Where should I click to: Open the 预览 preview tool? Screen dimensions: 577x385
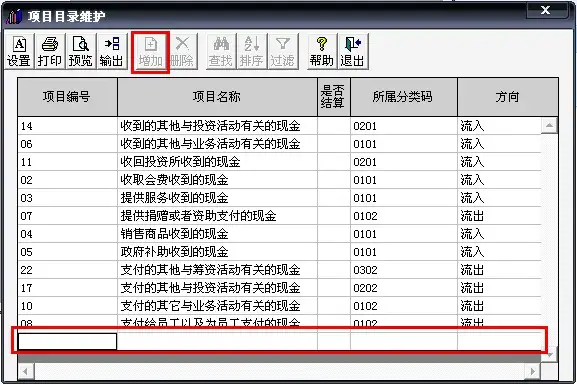[81, 51]
